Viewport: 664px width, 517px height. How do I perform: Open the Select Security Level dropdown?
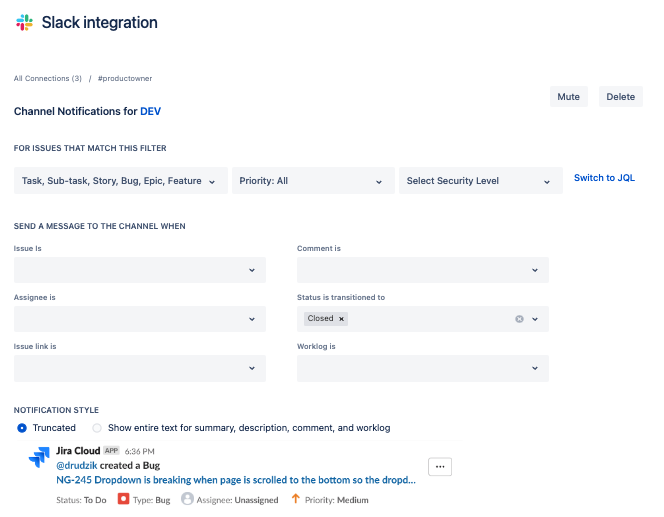(477, 181)
